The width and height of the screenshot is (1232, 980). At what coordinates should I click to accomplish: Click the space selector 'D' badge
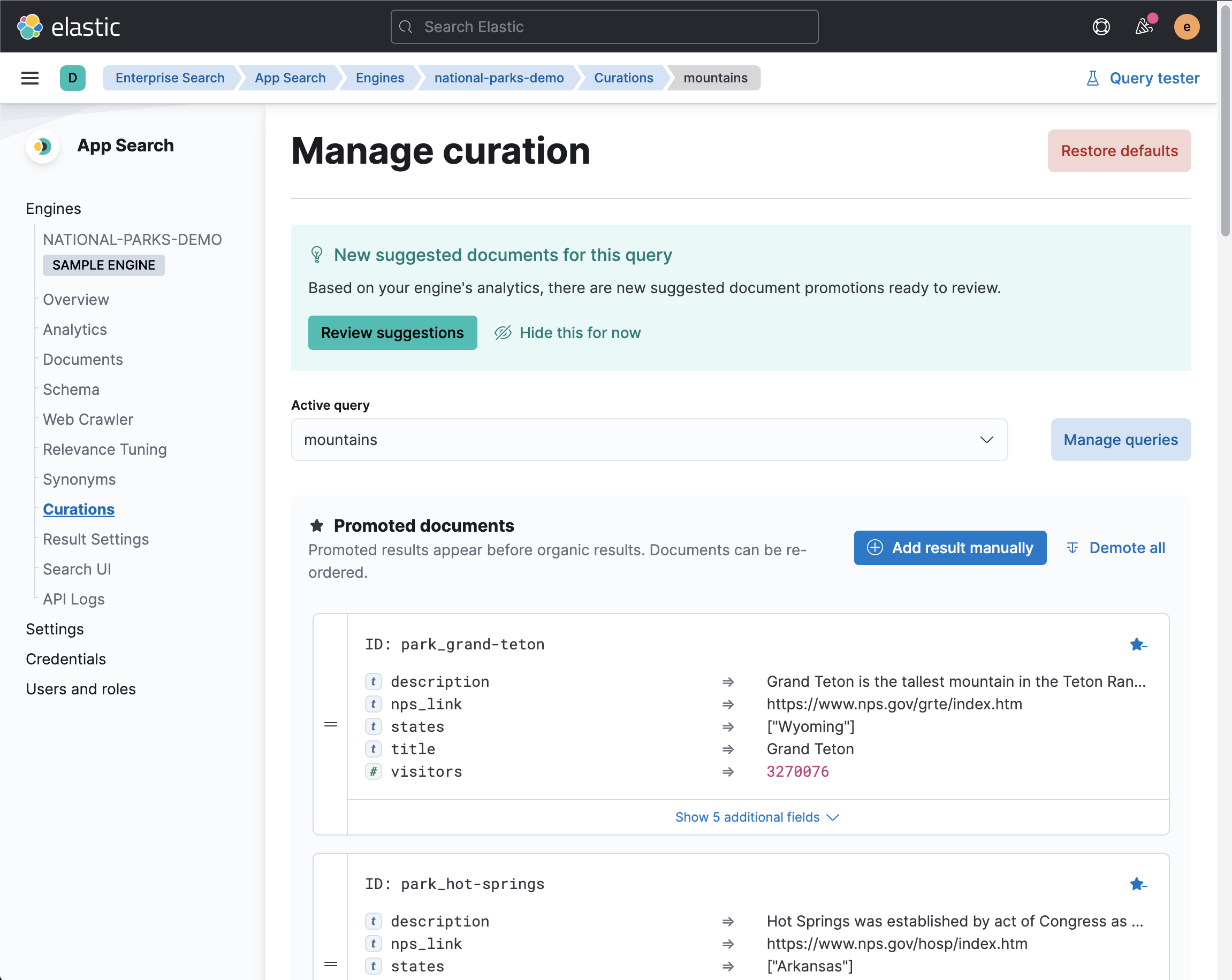[x=73, y=78]
